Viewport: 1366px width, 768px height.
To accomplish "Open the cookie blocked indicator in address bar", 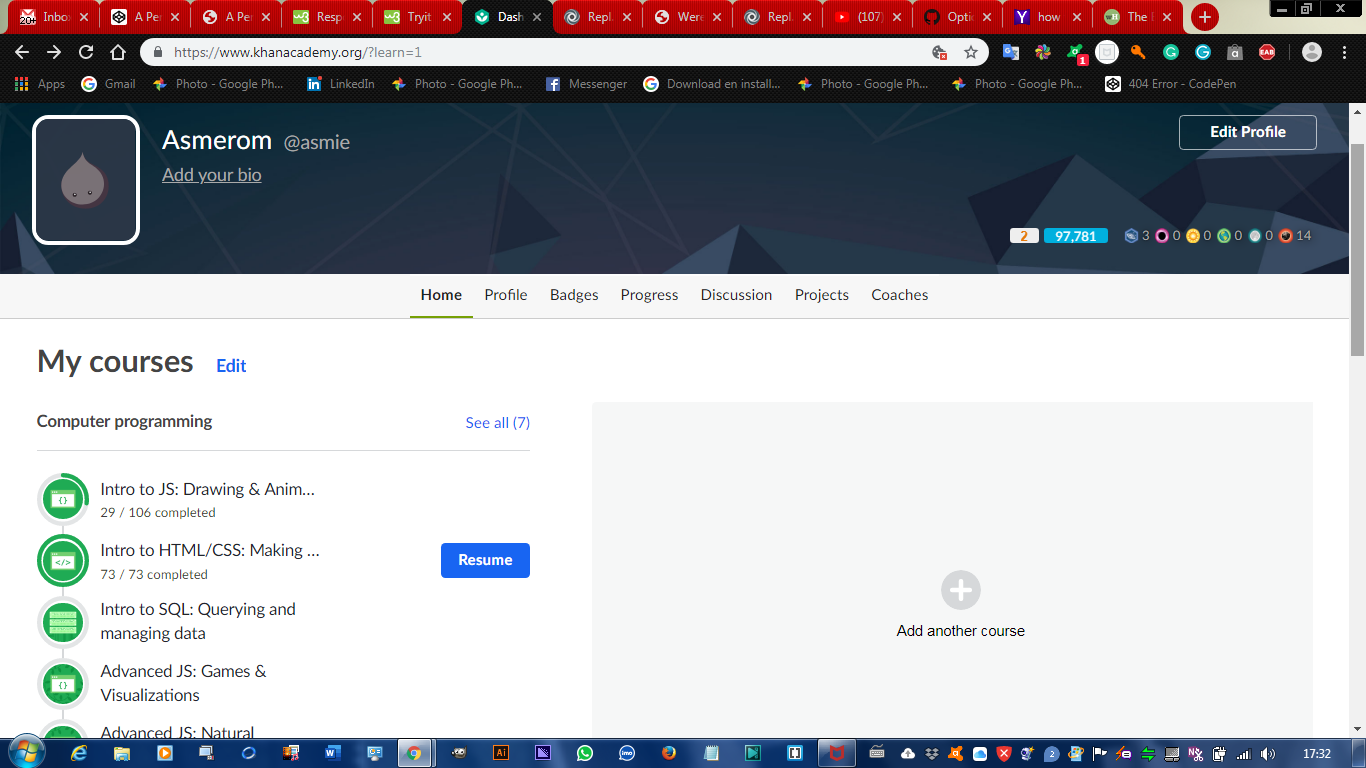I will (939, 52).
